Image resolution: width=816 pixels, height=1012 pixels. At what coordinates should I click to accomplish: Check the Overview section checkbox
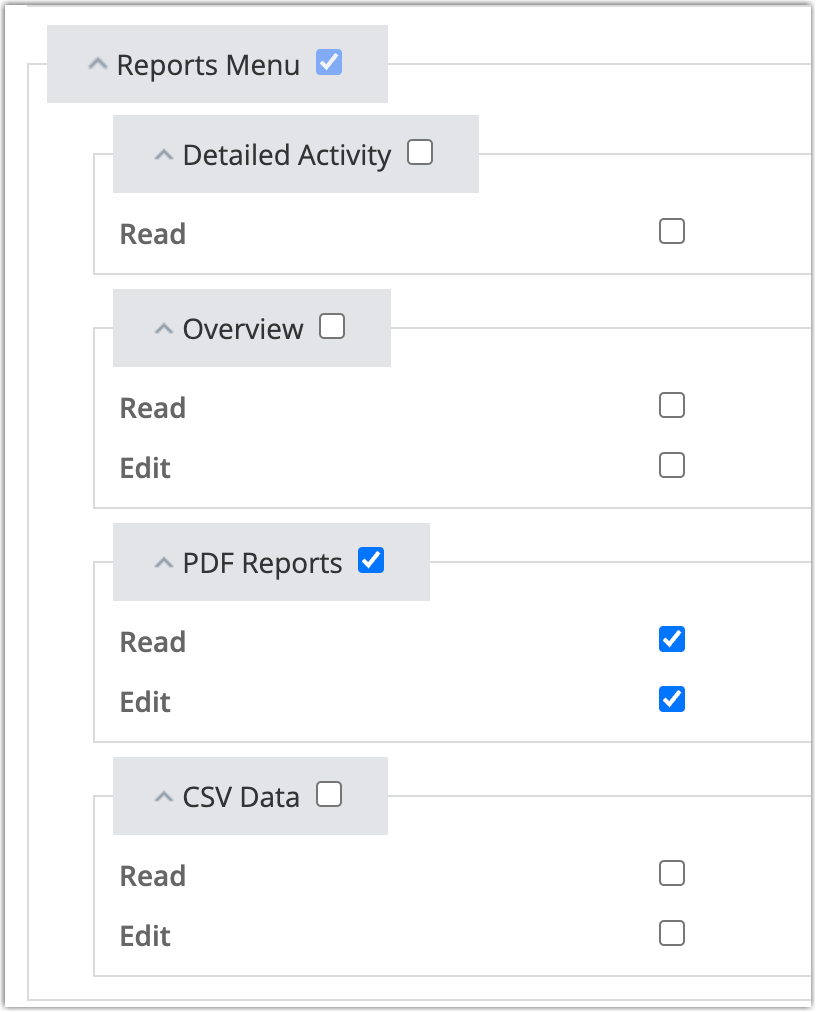click(331, 326)
